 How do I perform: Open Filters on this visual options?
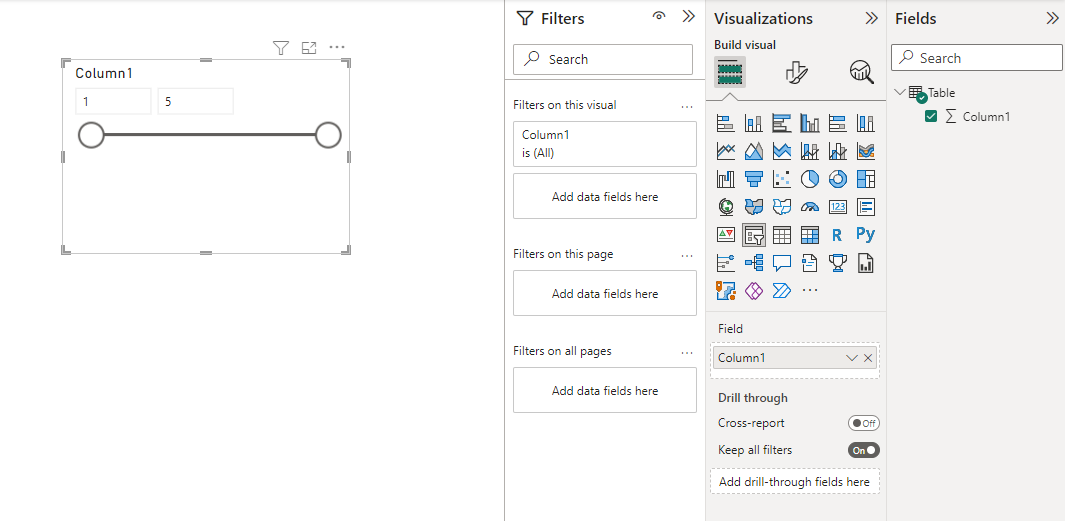687,106
